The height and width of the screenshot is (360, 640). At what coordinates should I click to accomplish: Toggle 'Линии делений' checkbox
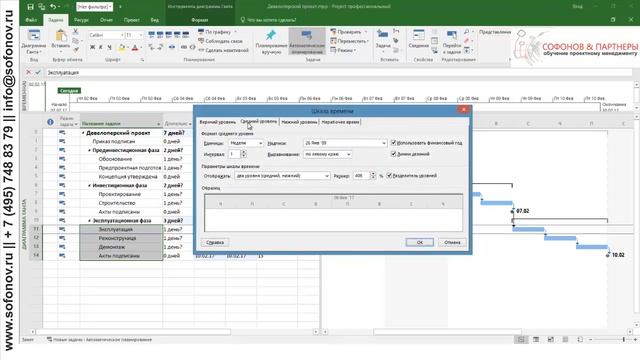point(393,154)
